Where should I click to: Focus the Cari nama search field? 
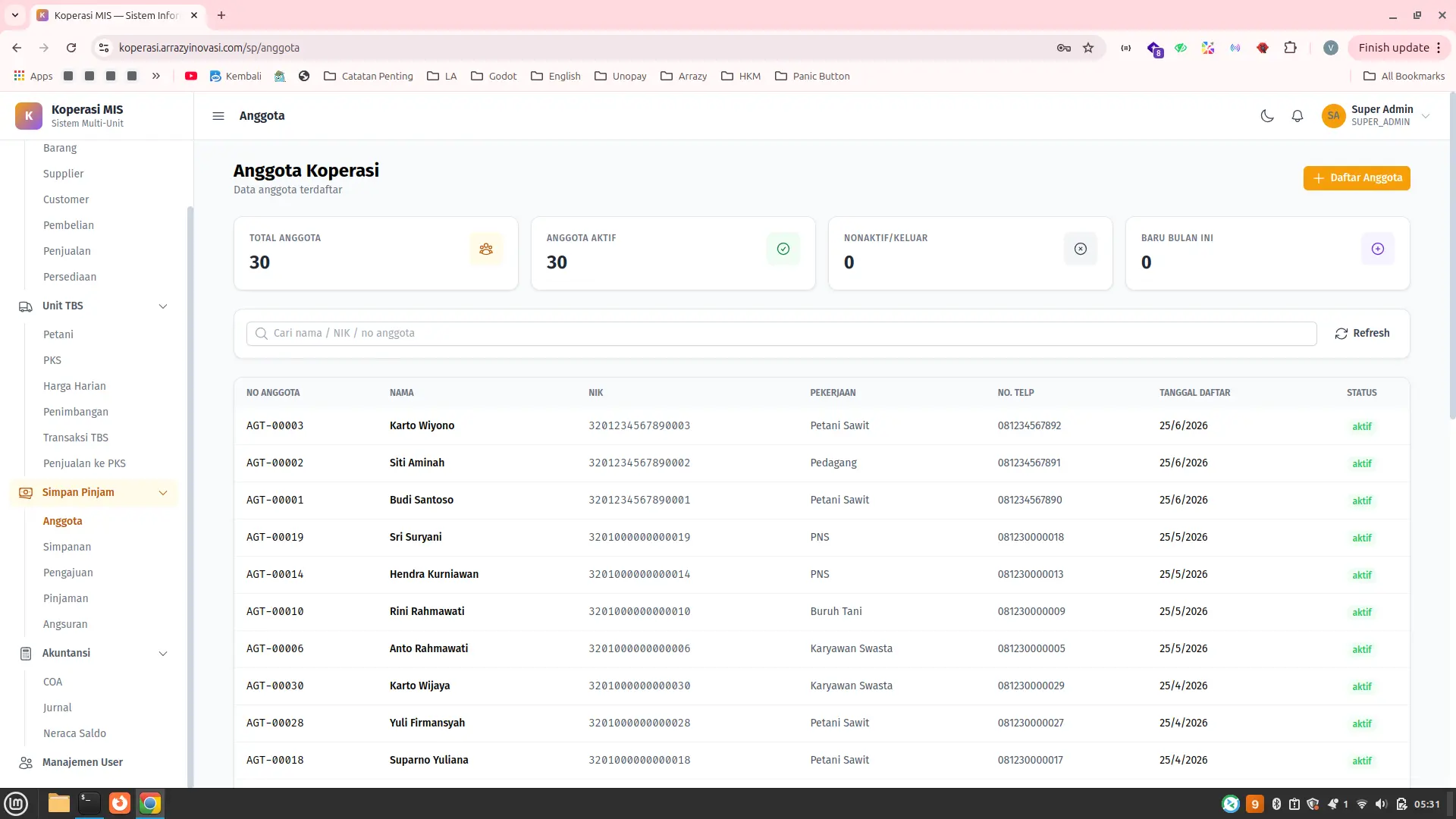(x=781, y=334)
